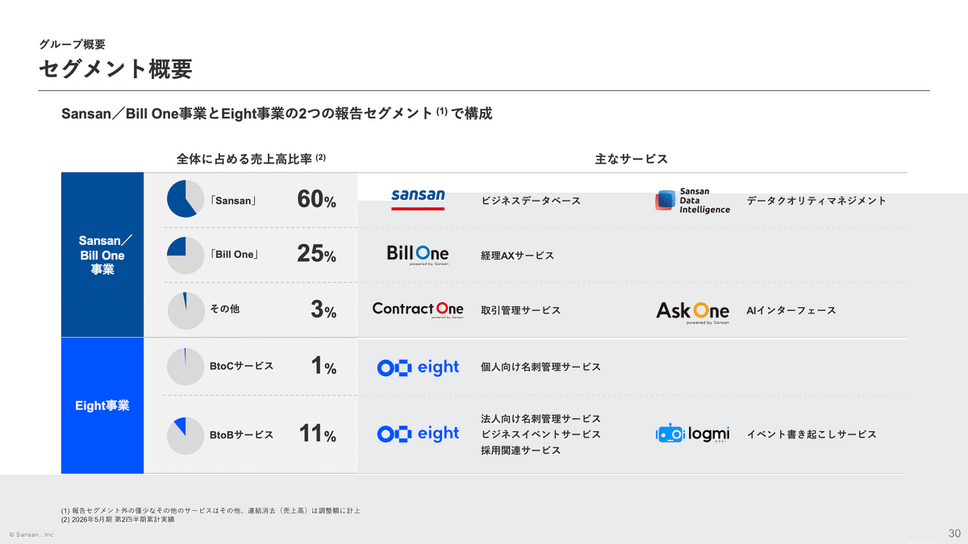Click the eight logo in BtoC row
The width and height of the screenshot is (968, 544).
click(418, 367)
